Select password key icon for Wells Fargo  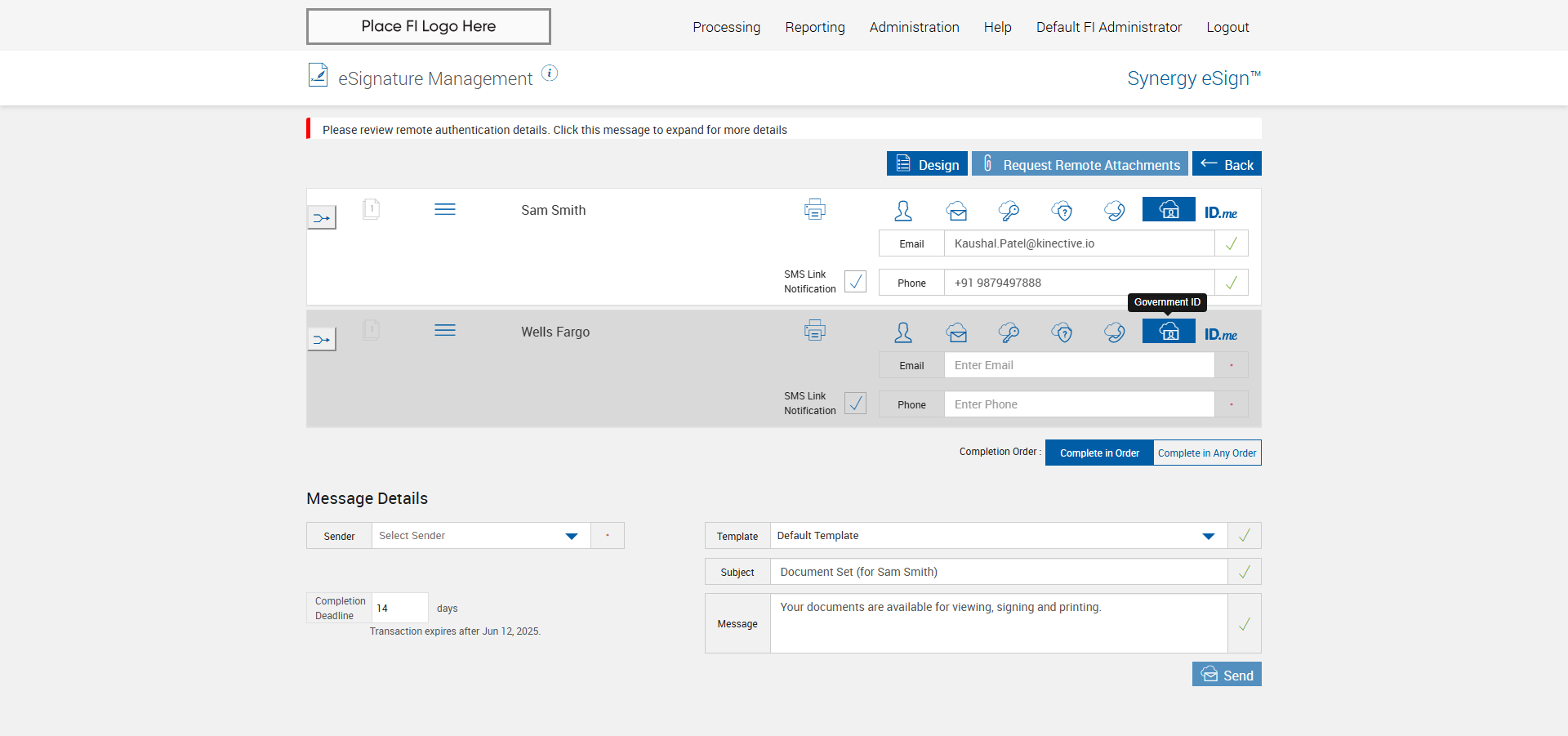[x=1009, y=332]
